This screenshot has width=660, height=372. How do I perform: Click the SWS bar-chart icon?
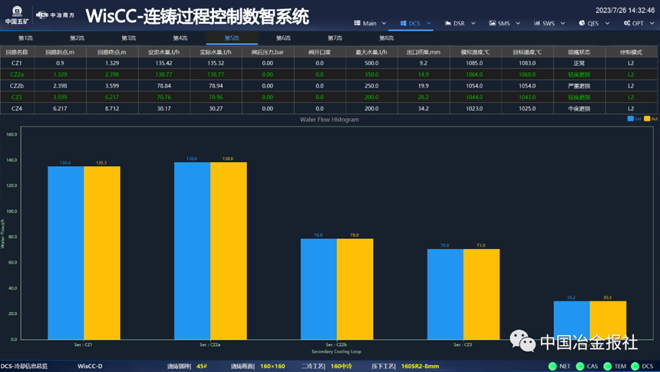537,23
